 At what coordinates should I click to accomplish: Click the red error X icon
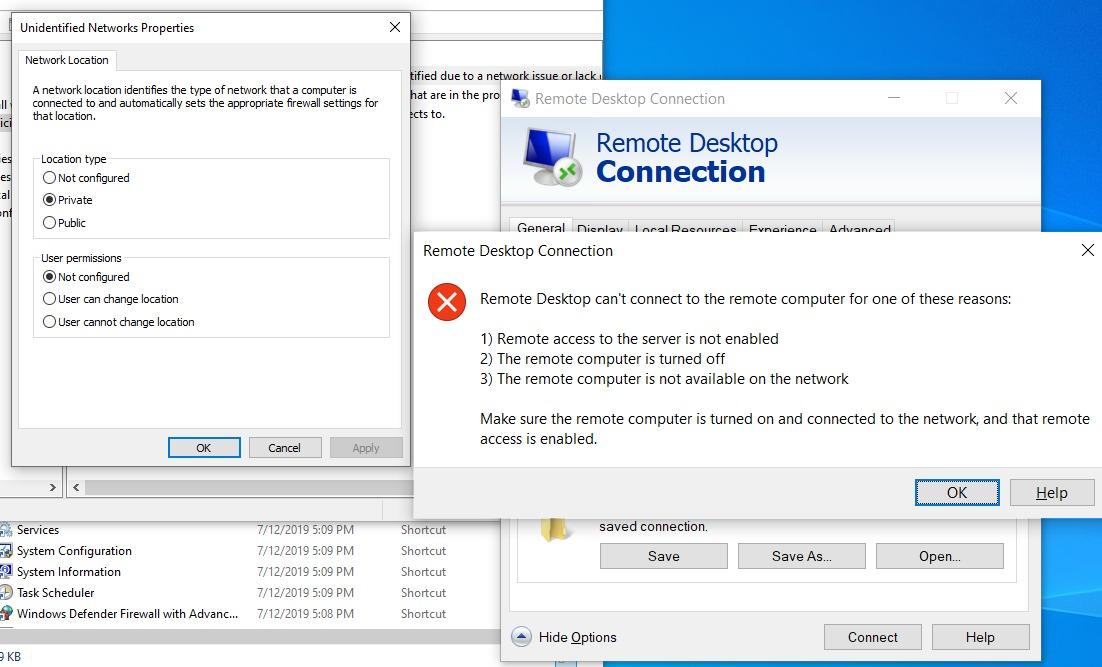[446, 303]
